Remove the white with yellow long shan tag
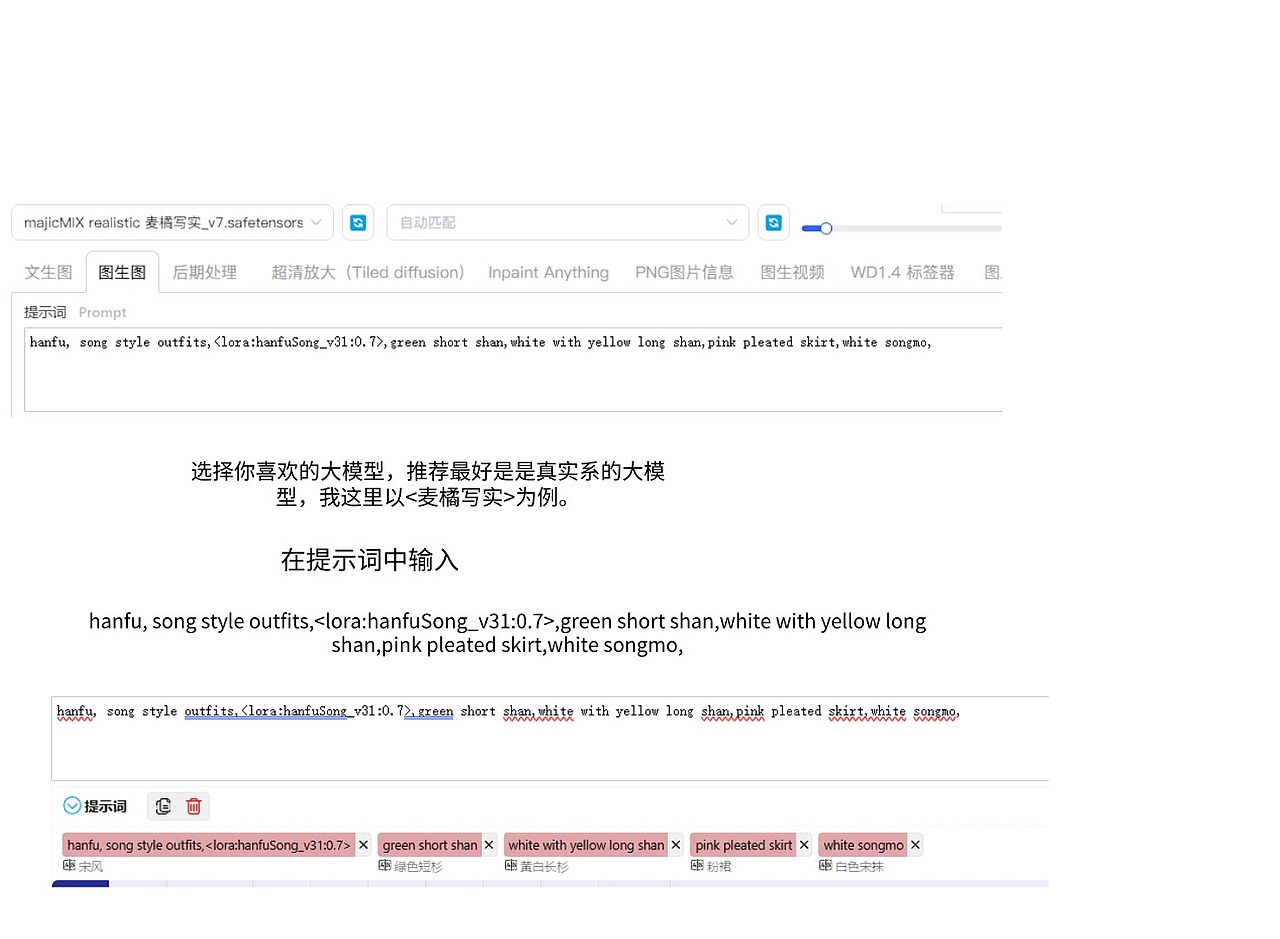 pos(676,845)
